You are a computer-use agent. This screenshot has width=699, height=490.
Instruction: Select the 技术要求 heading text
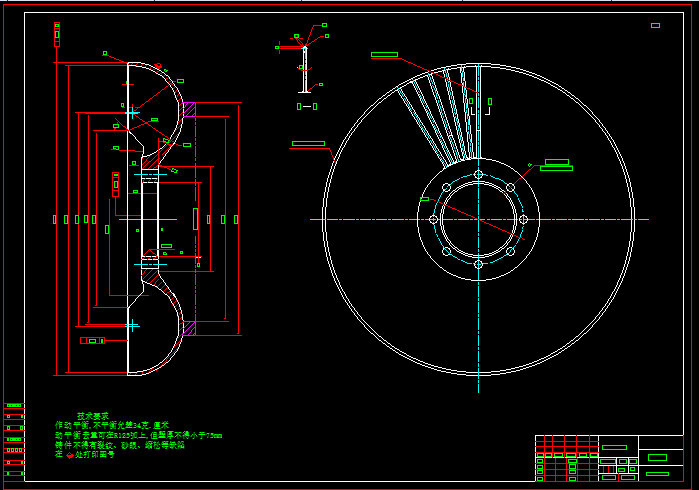pos(93,416)
